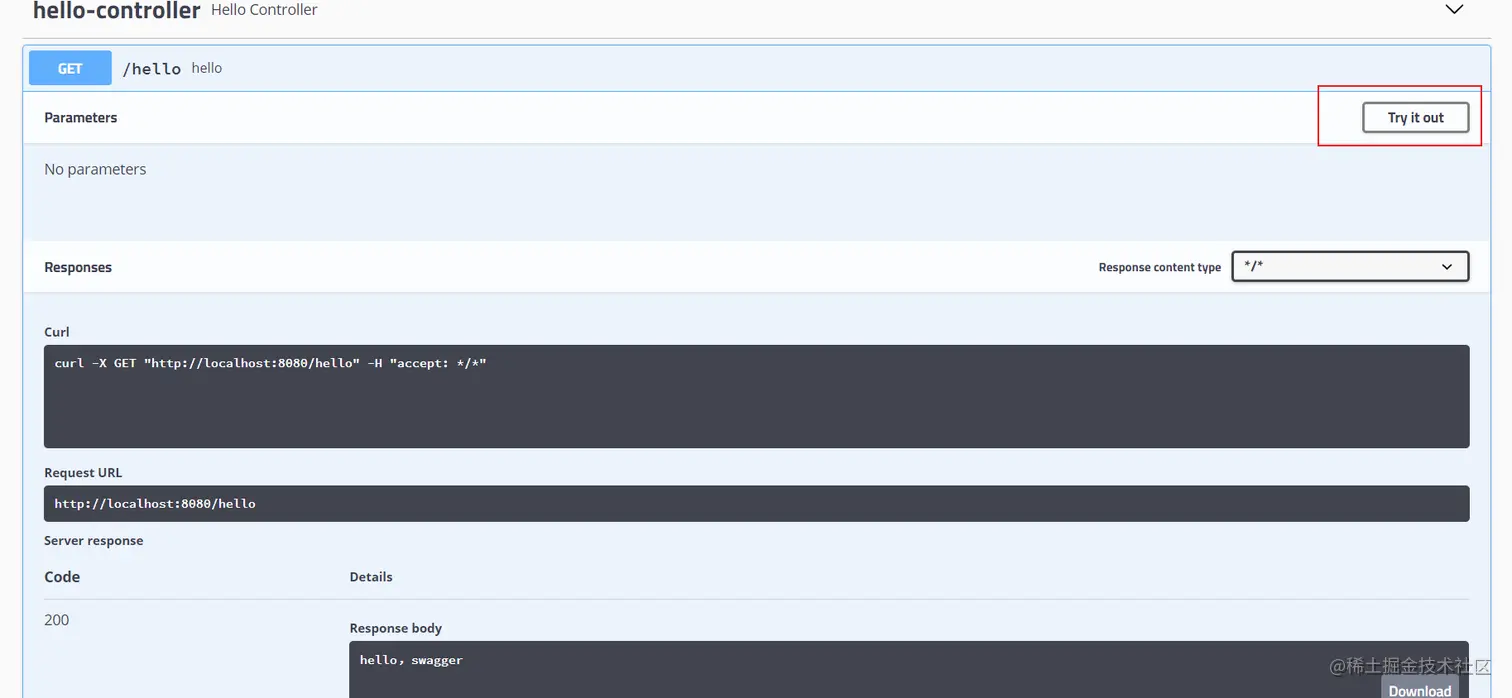Collapse the hello-controller section chevron
Image resolution: width=1512 pixels, height=698 pixels.
[x=1454, y=10]
